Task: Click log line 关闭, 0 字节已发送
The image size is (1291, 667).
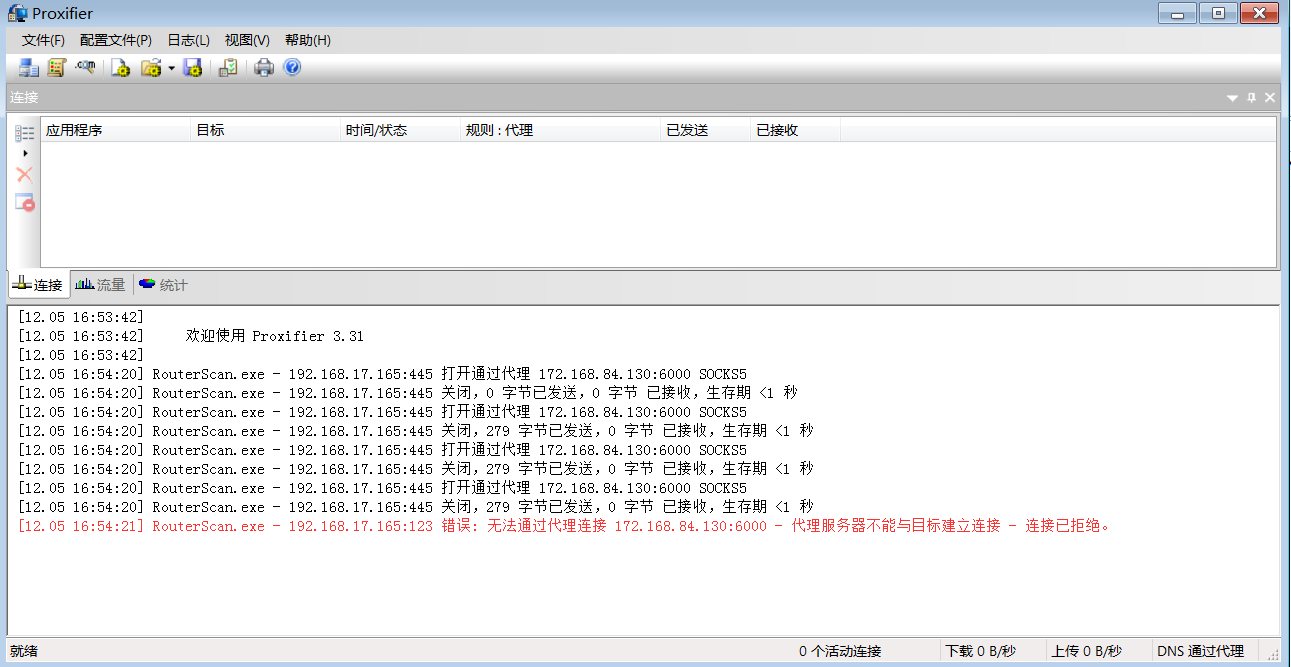Action: [408, 393]
